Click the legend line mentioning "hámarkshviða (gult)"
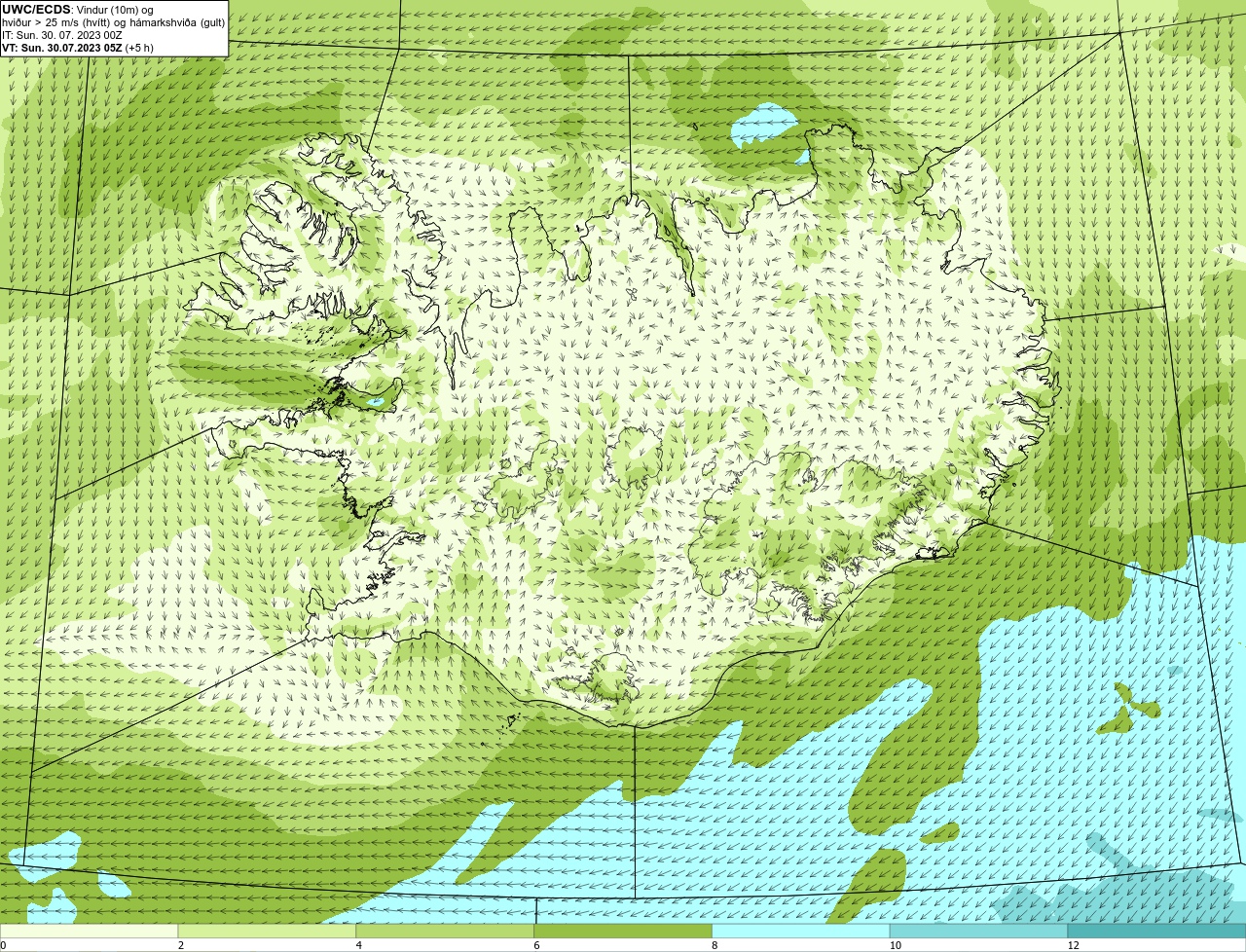The width and height of the screenshot is (1246, 952). (x=114, y=22)
